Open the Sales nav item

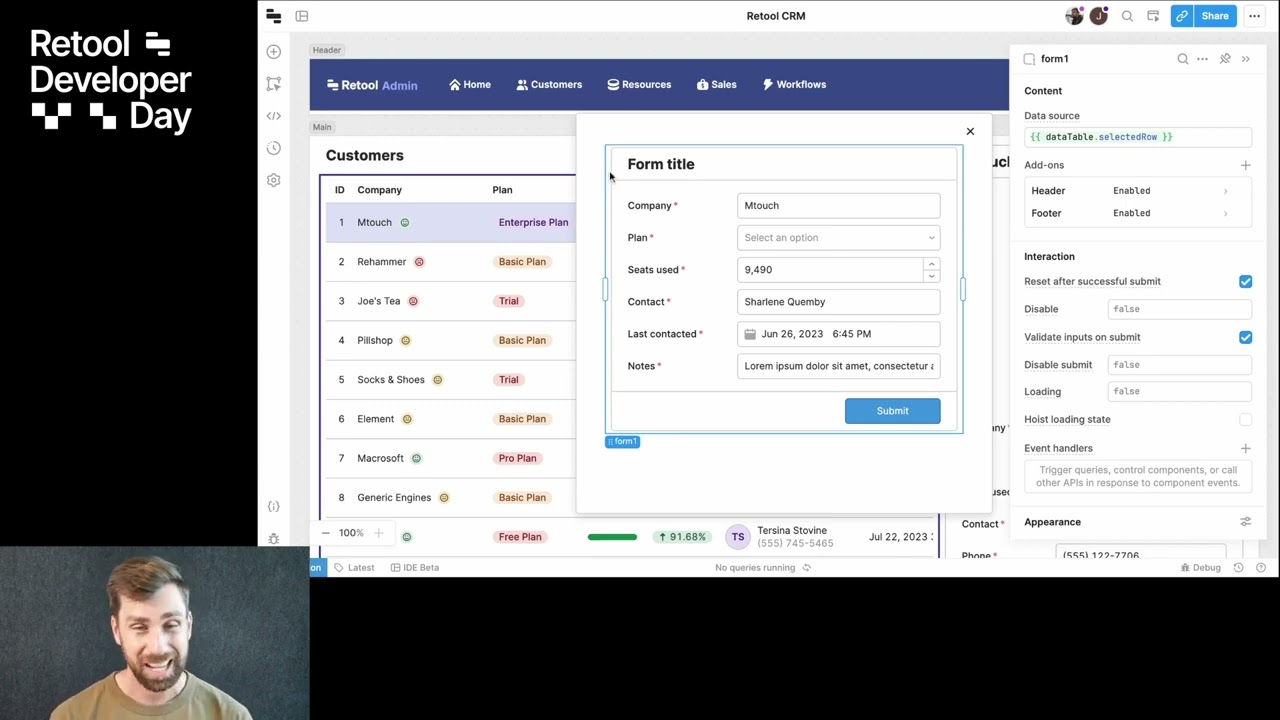(x=717, y=85)
